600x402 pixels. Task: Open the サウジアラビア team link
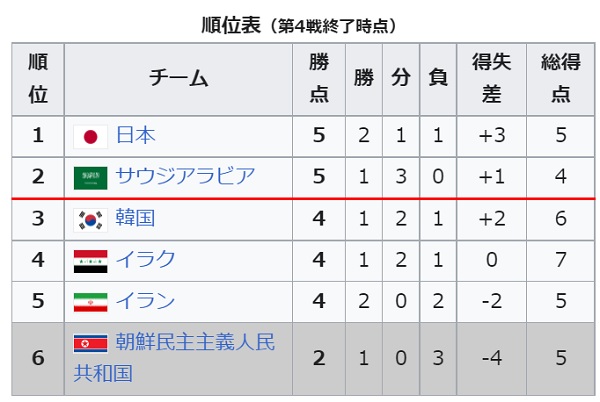pos(185,176)
